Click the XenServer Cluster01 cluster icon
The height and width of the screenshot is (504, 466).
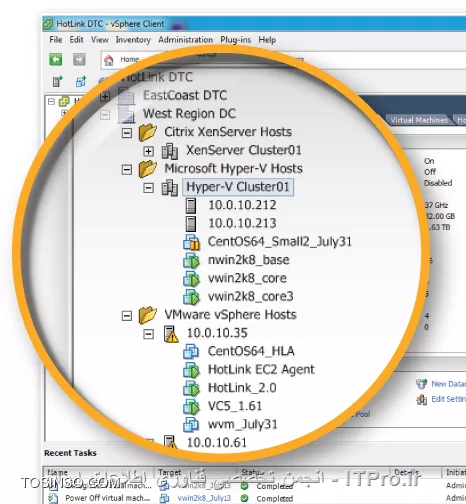170,151
